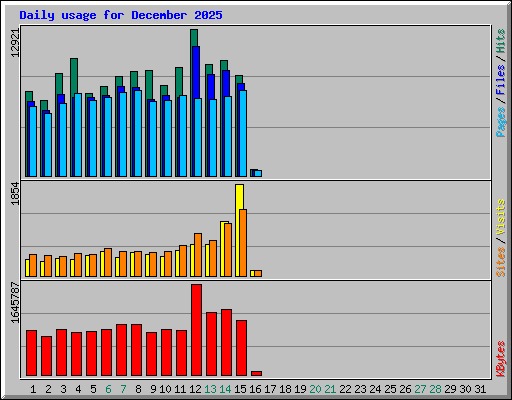Image resolution: width=512 pixels, height=400 pixels.
Task: Click the Sites legend label
Action: point(500,262)
